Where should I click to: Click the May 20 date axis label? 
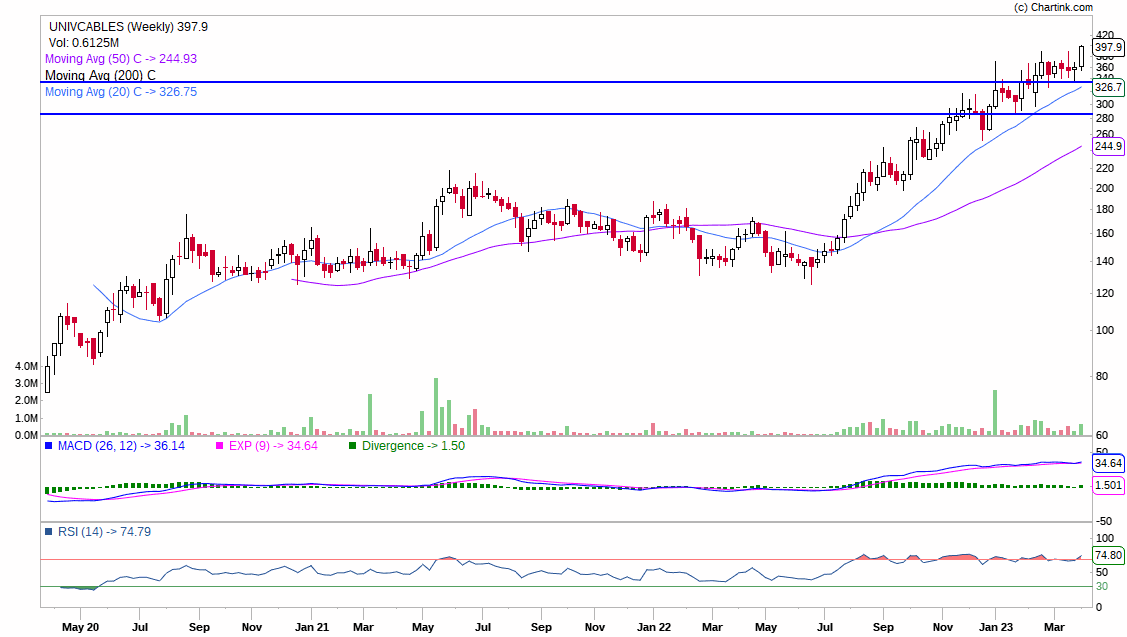coord(80,627)
